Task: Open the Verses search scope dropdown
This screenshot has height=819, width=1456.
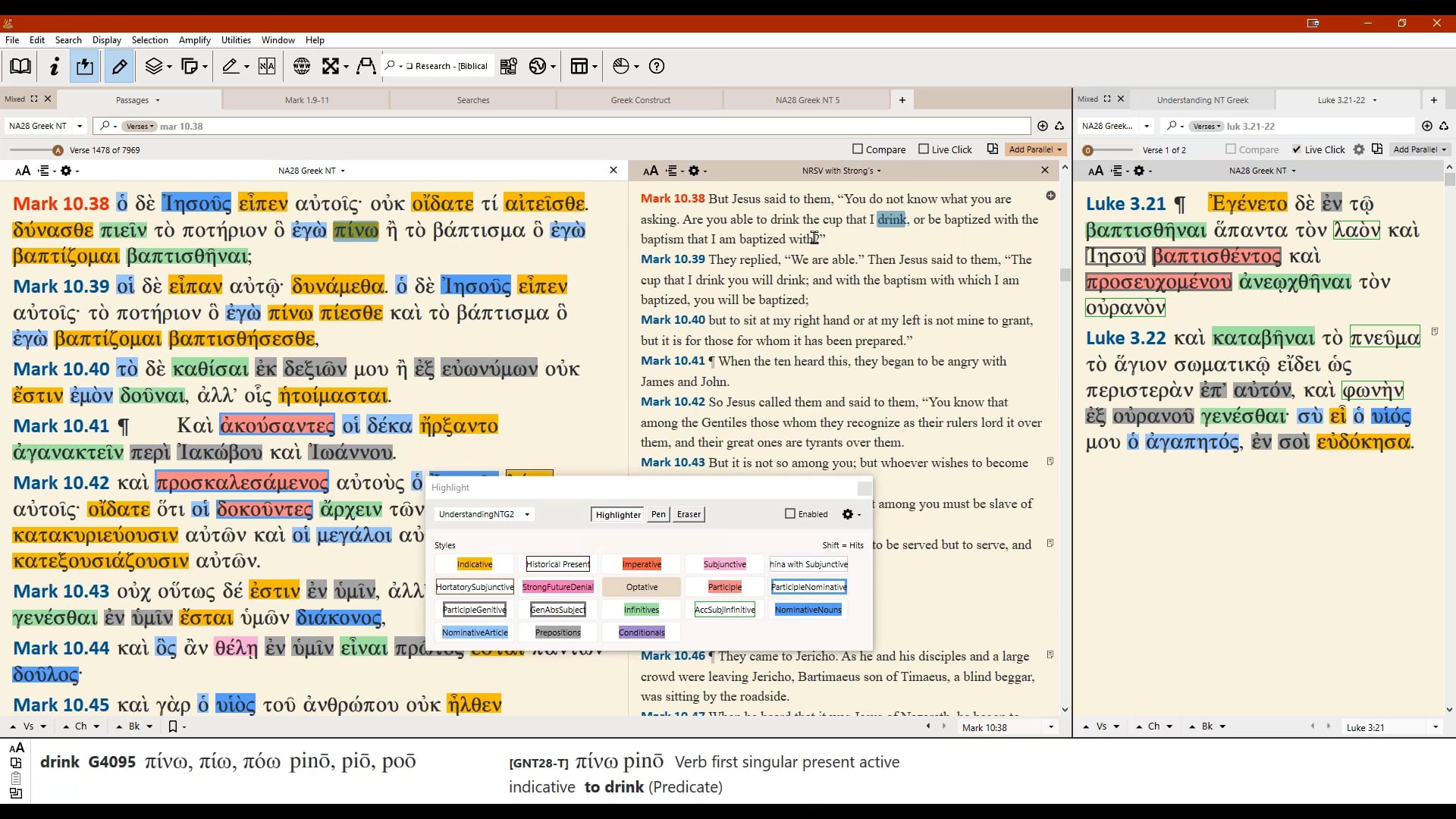Action: coord(140,126)
